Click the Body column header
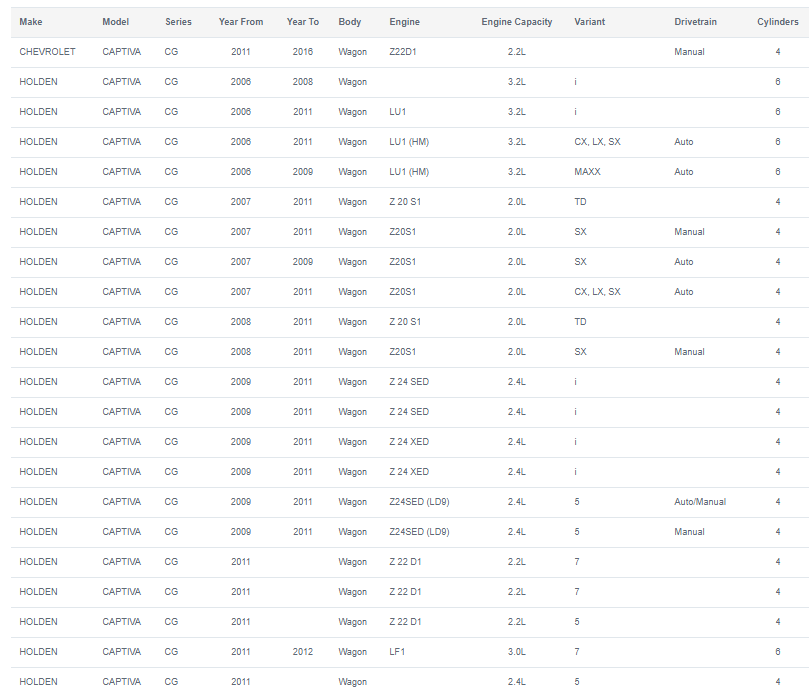The width and height of the screenshot is (809, 697). tap(350, 22)
